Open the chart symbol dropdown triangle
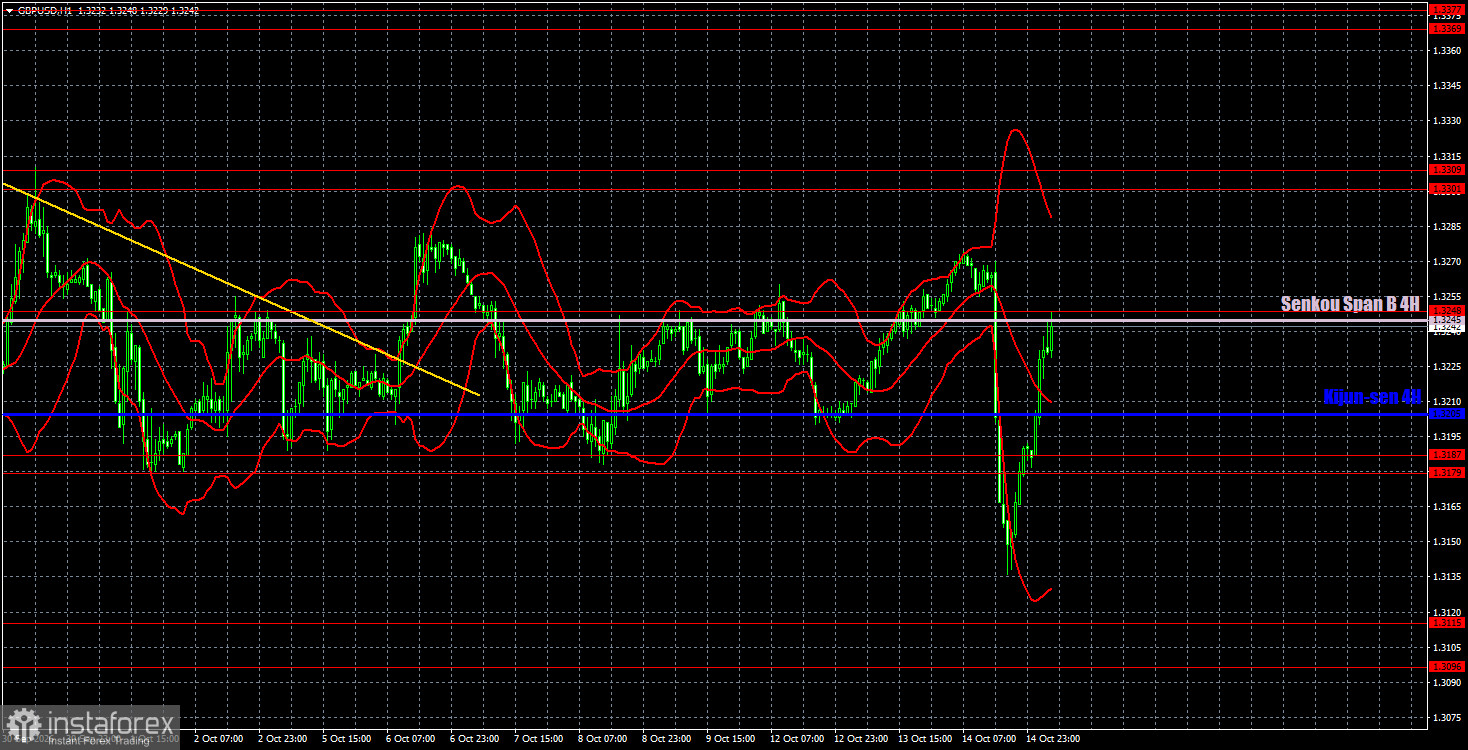The height and width of the screenshot is (750, 1468). 9,10
